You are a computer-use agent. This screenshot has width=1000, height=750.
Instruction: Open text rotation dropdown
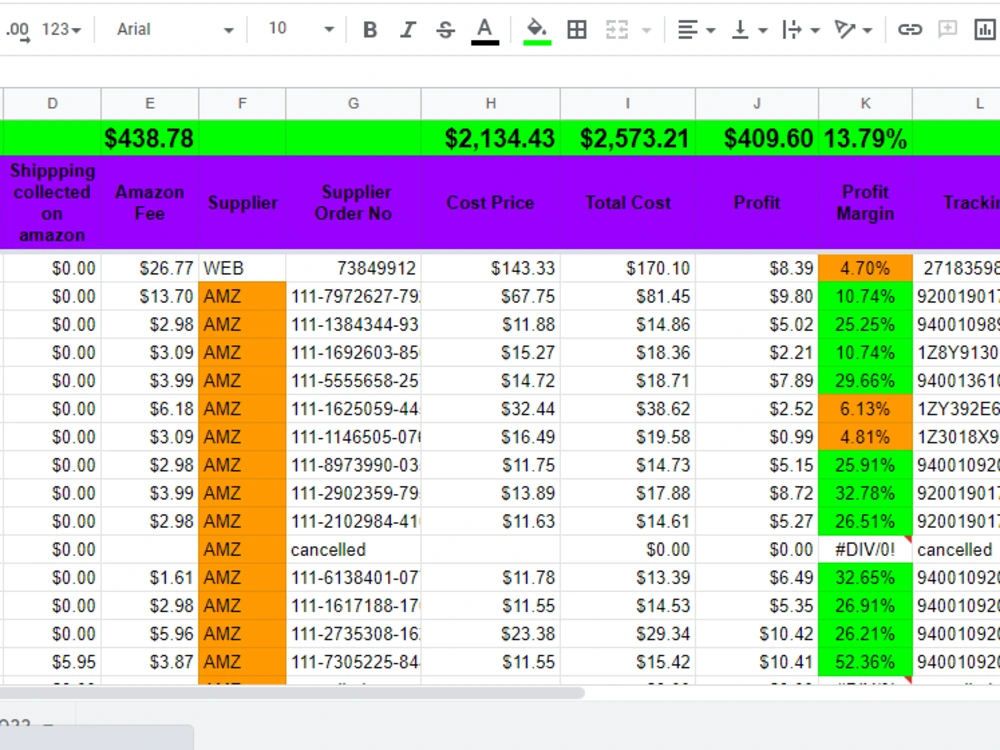pyautogui.click(x=853, y=29)
